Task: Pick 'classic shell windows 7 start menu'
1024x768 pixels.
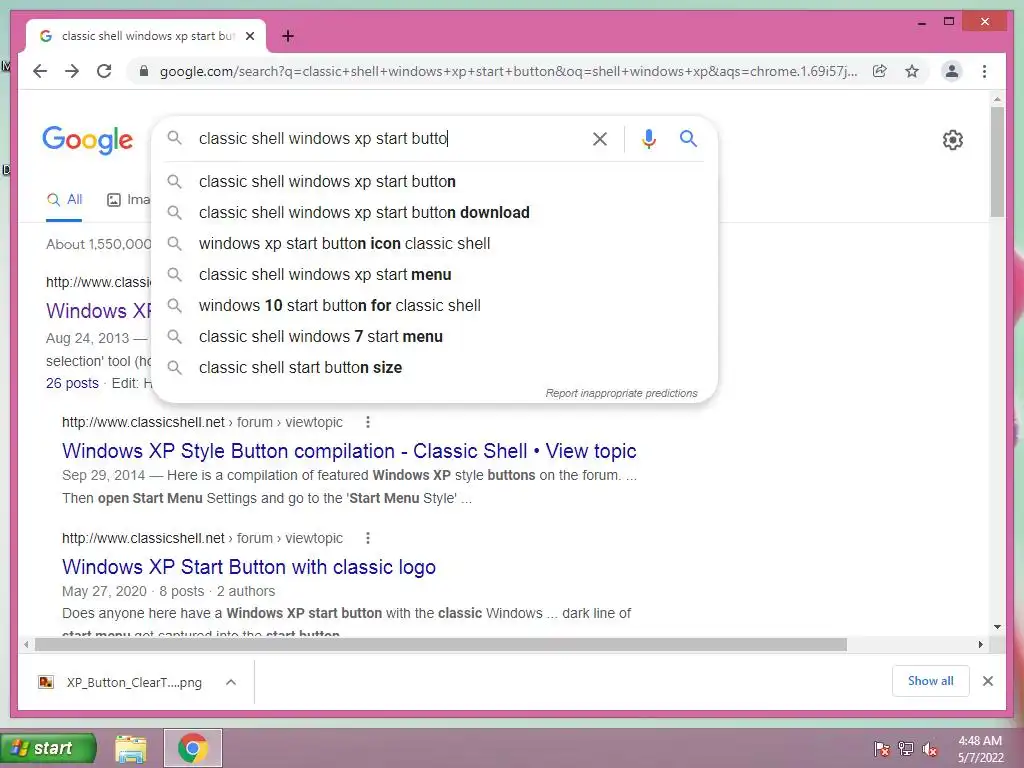Action: pos(434,336)
